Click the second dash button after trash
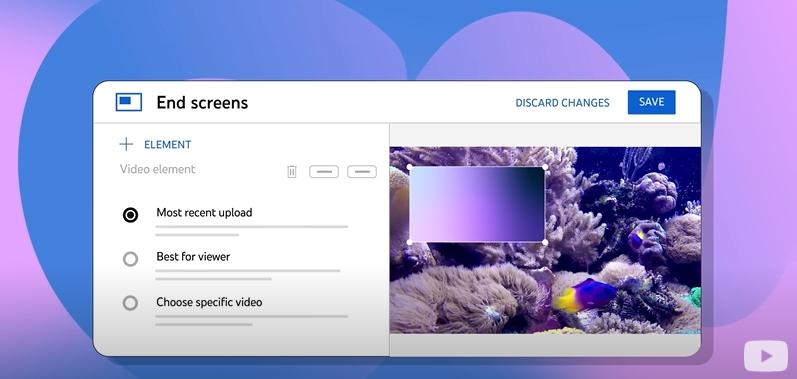 [362, 172]
